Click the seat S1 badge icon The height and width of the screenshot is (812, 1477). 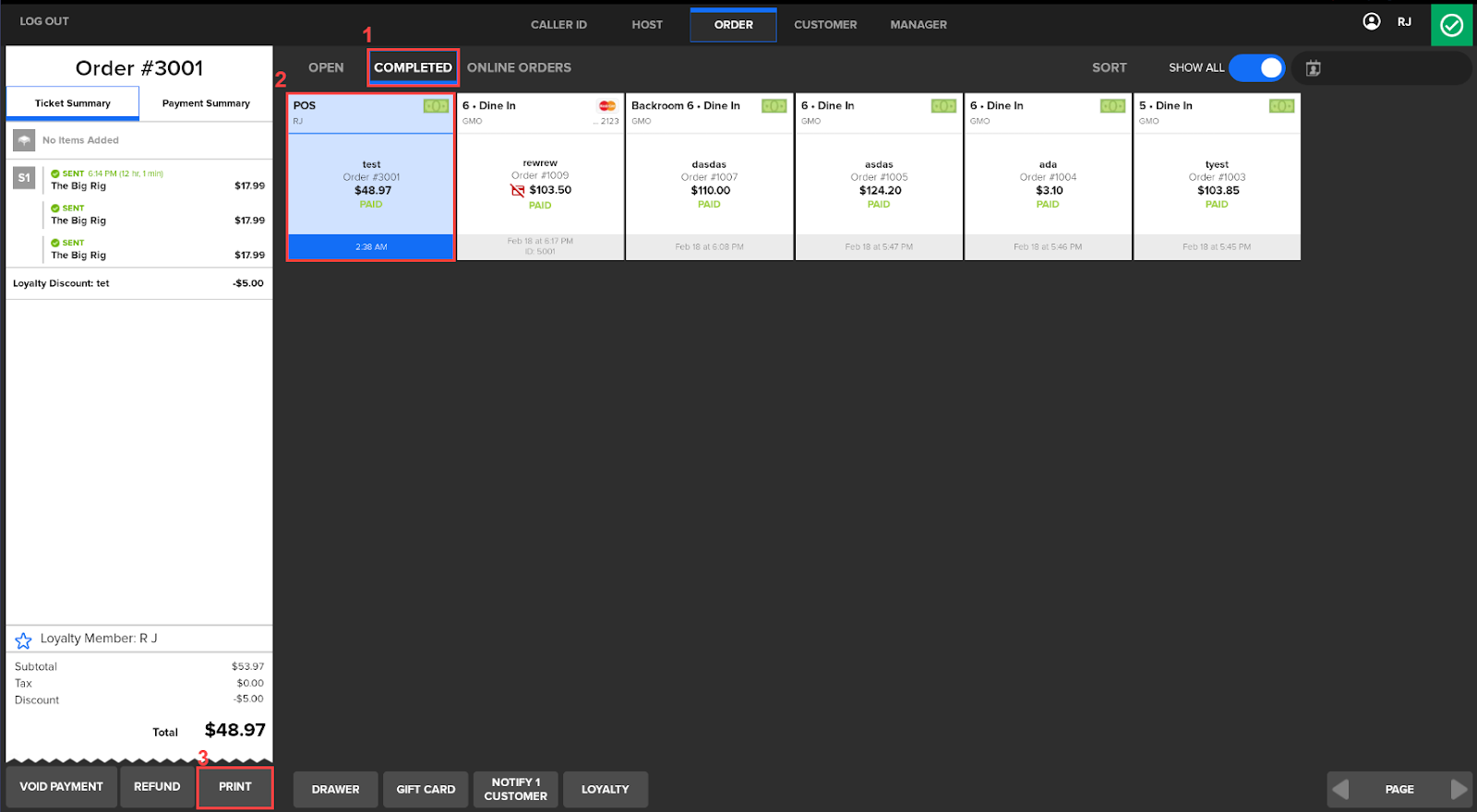24,178
